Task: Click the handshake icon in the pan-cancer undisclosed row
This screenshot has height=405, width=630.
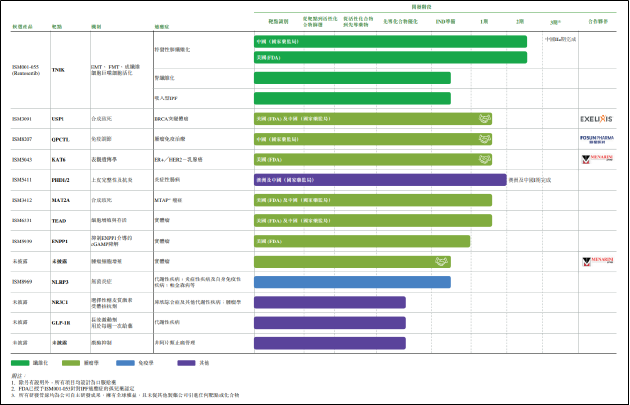Action: coord(439,261)
